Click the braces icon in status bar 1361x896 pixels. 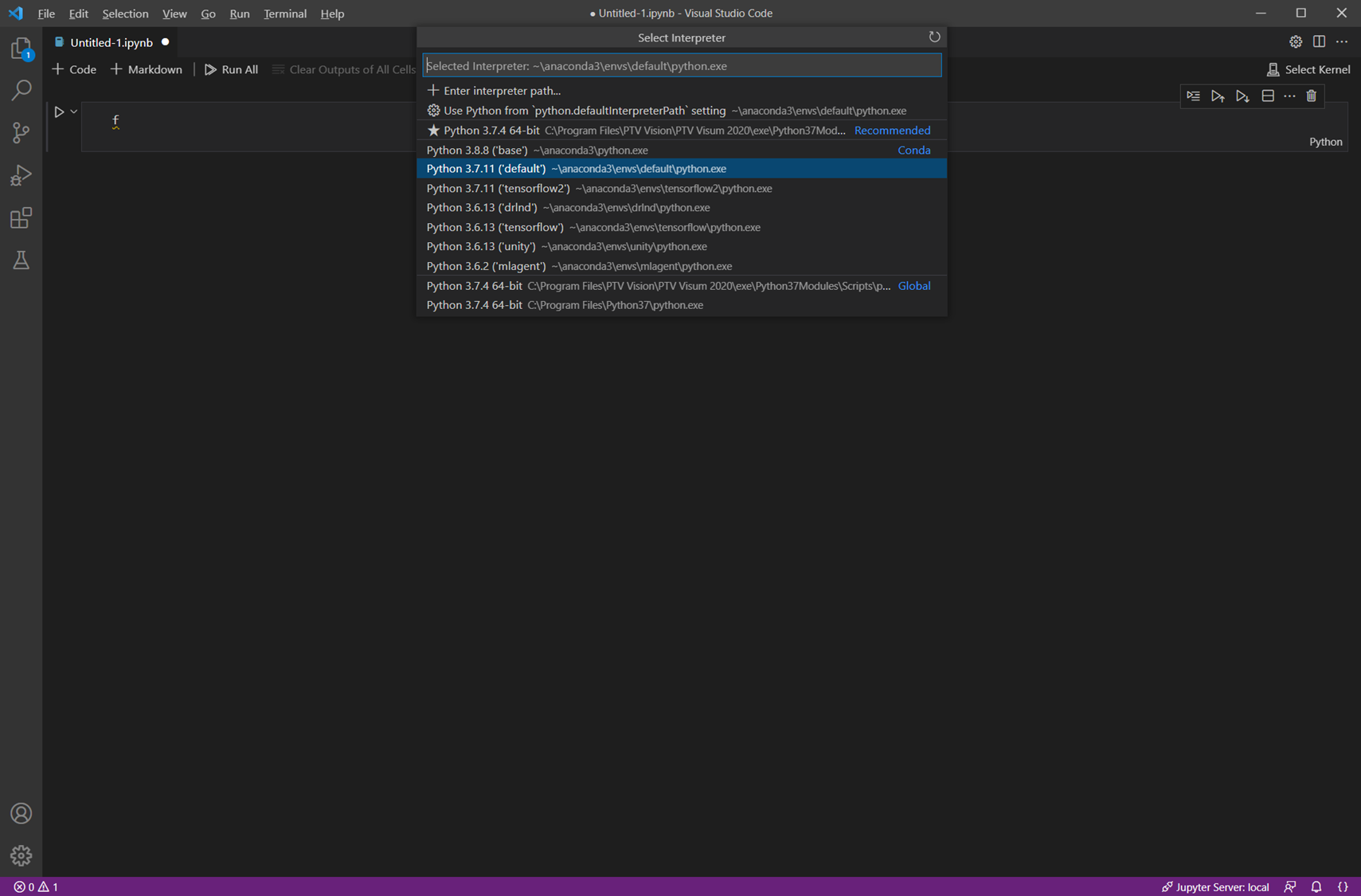(1343, 886)
